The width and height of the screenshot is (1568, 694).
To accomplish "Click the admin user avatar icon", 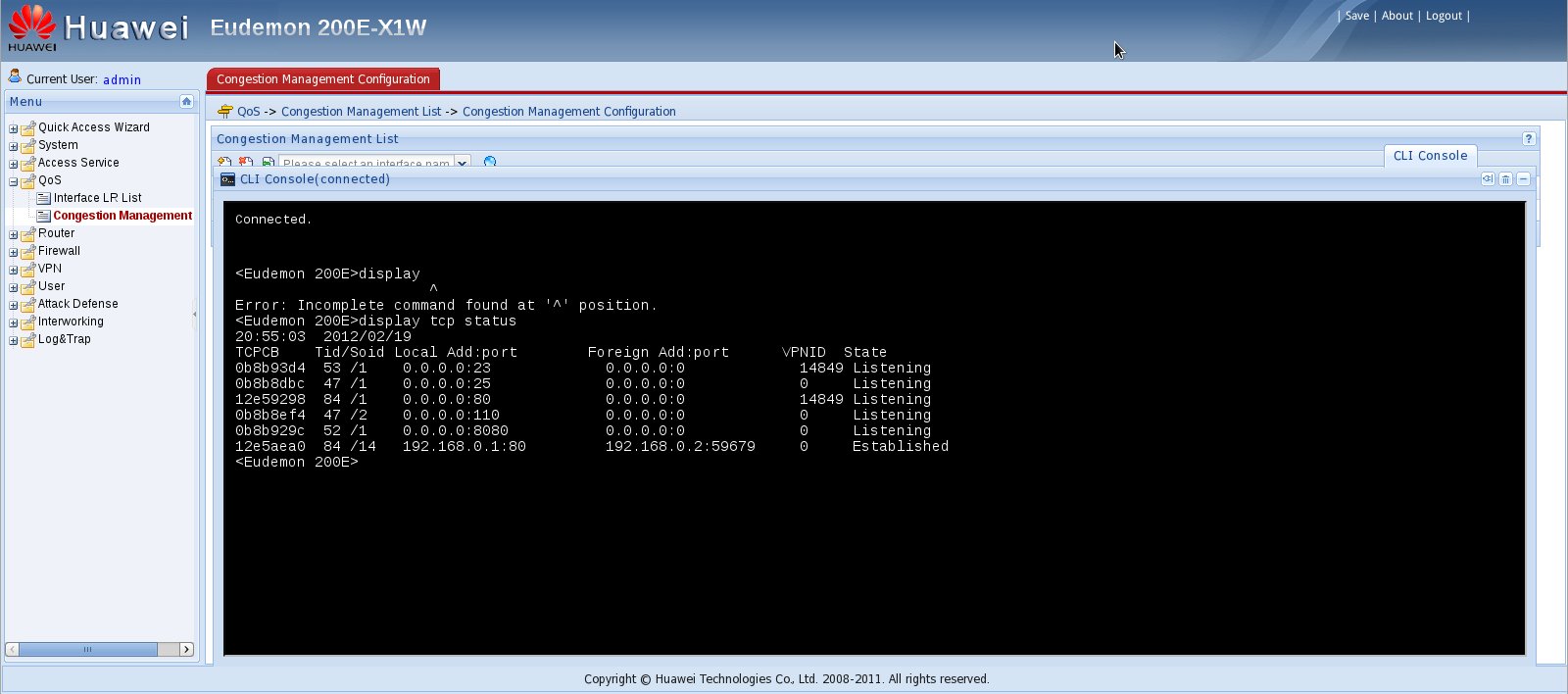I will point(15,75).
